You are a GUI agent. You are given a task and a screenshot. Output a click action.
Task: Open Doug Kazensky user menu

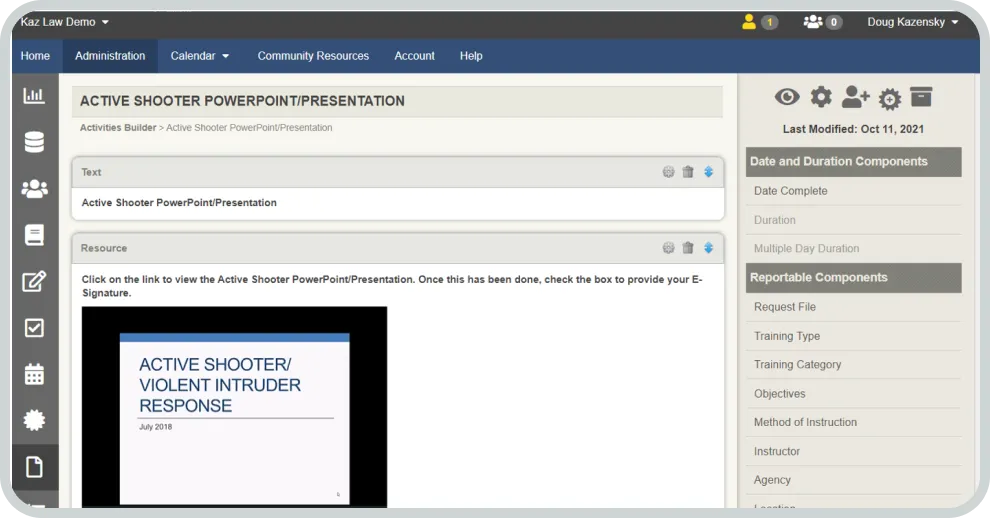click(x=912, y=22)
